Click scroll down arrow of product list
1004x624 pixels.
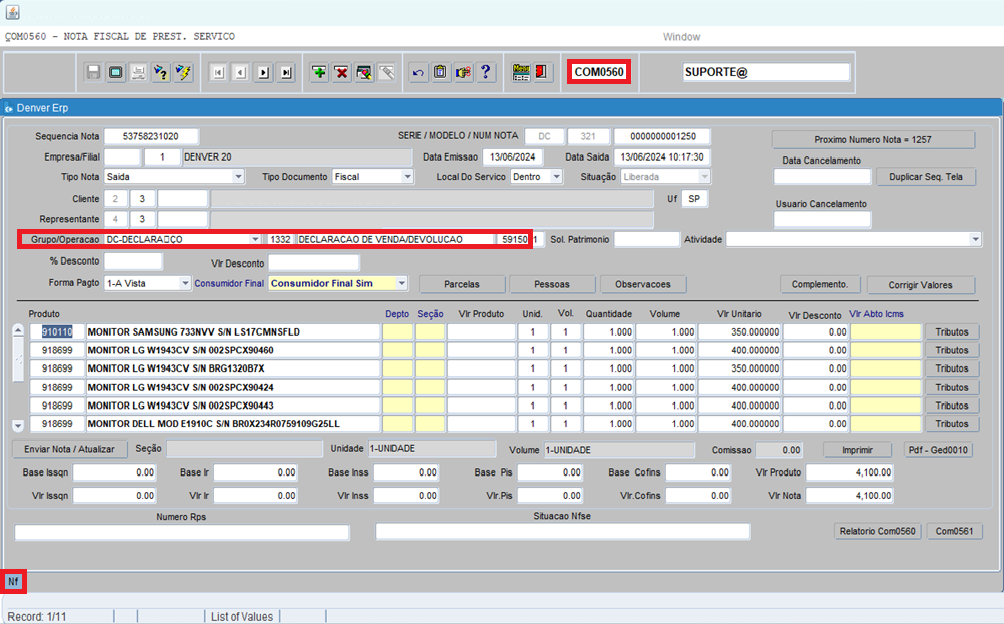click(18, 426)
